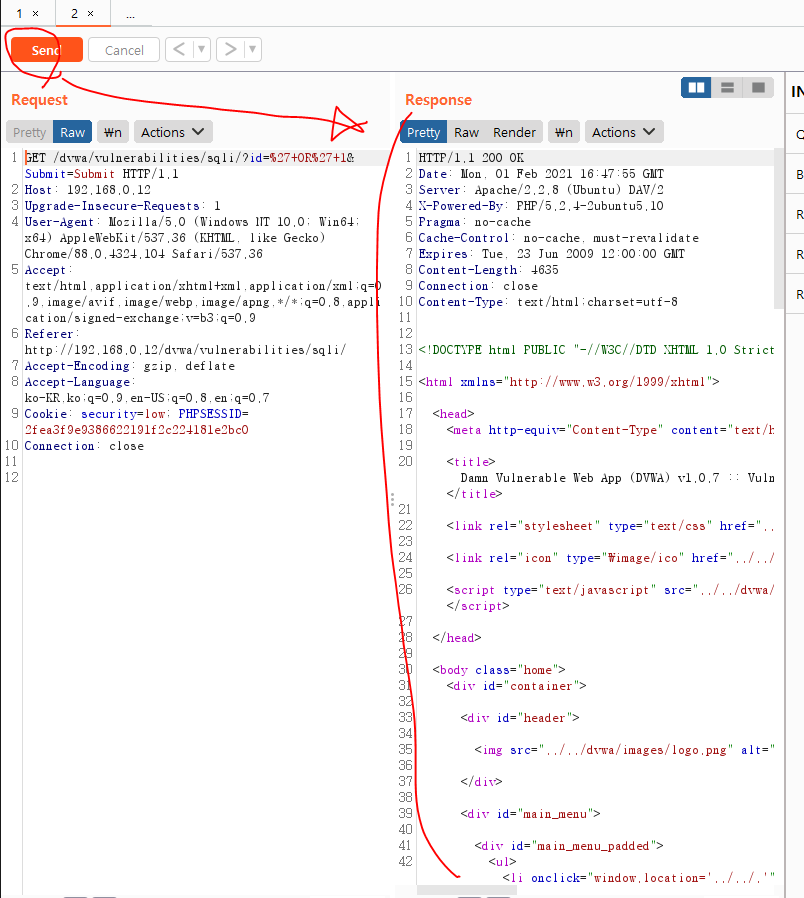Click the Request panel heading
This screenshot has width=804, height=898.
40,100
